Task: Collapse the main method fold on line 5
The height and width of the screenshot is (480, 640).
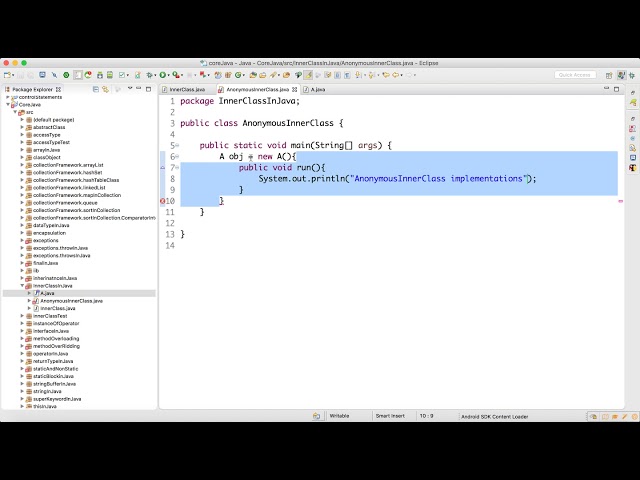Action: 177,145
